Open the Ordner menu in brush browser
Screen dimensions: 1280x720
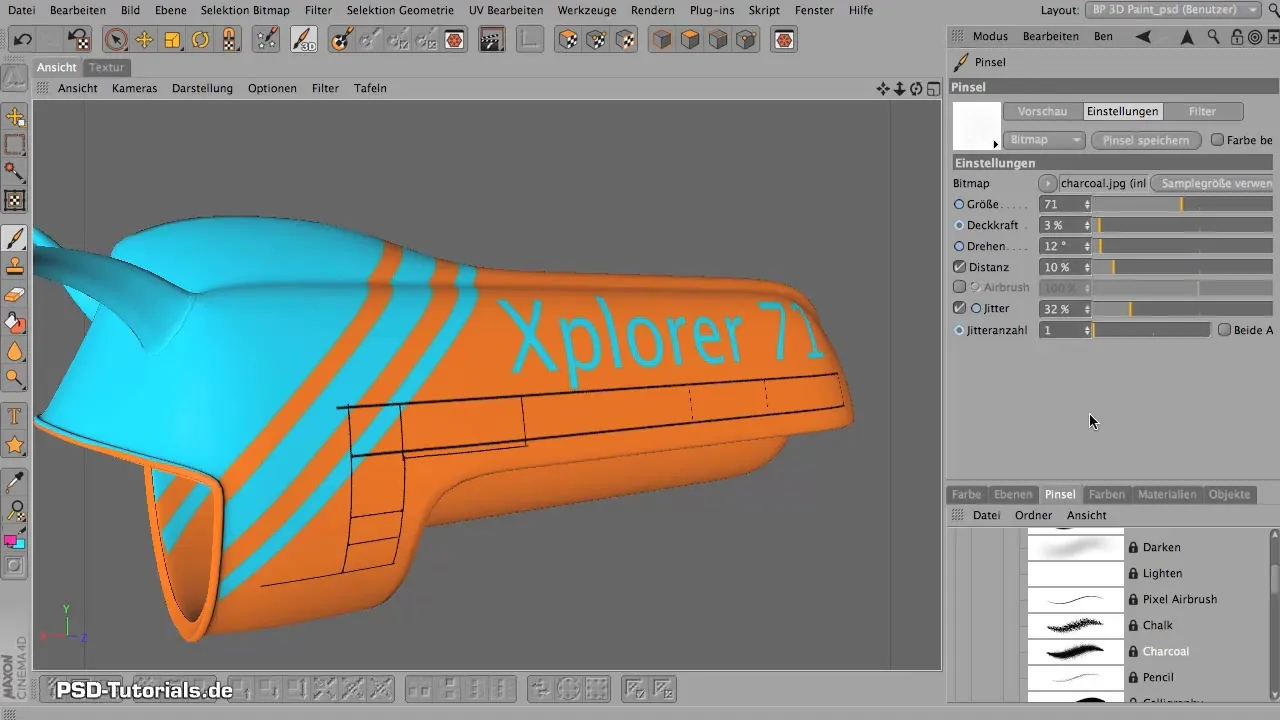pyautogui.click(x=1033, y=515)
